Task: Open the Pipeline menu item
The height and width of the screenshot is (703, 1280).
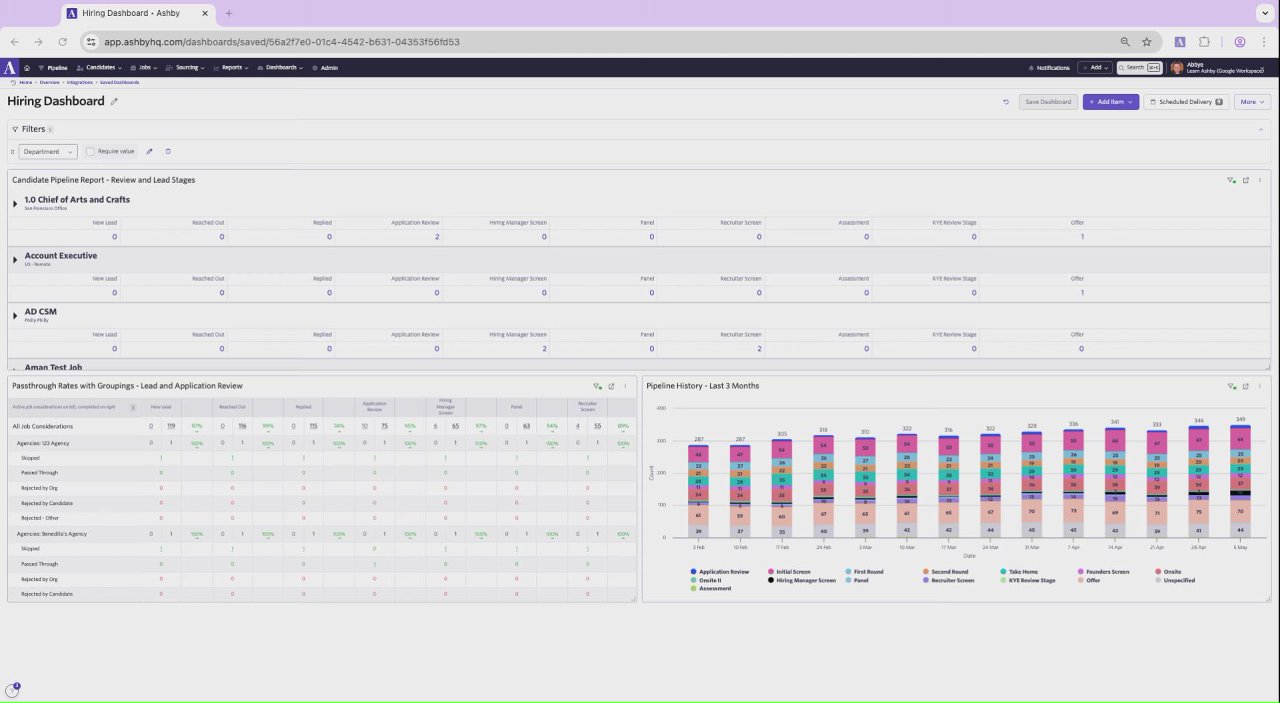Action: 54,68
